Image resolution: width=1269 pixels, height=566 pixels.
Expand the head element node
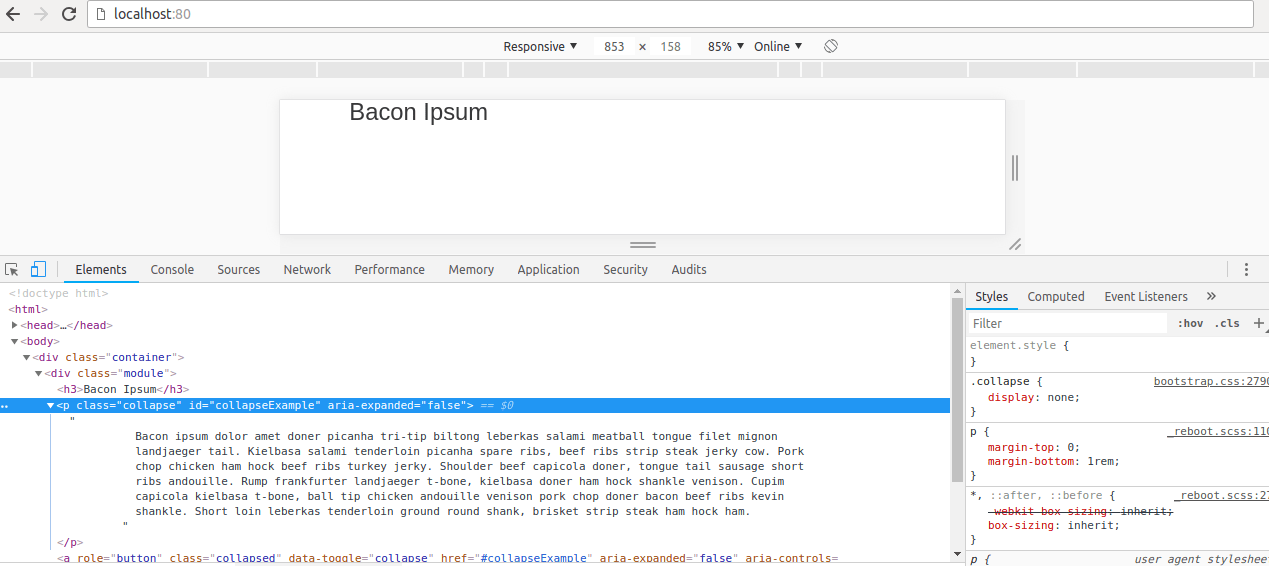tap(14, 326)
